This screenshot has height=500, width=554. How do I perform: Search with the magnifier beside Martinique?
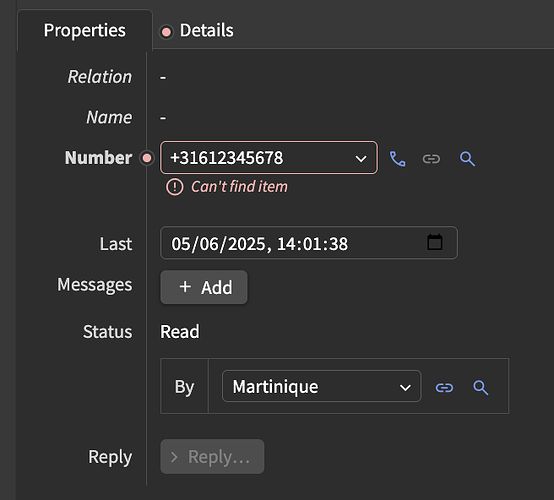tap(481, 388)
